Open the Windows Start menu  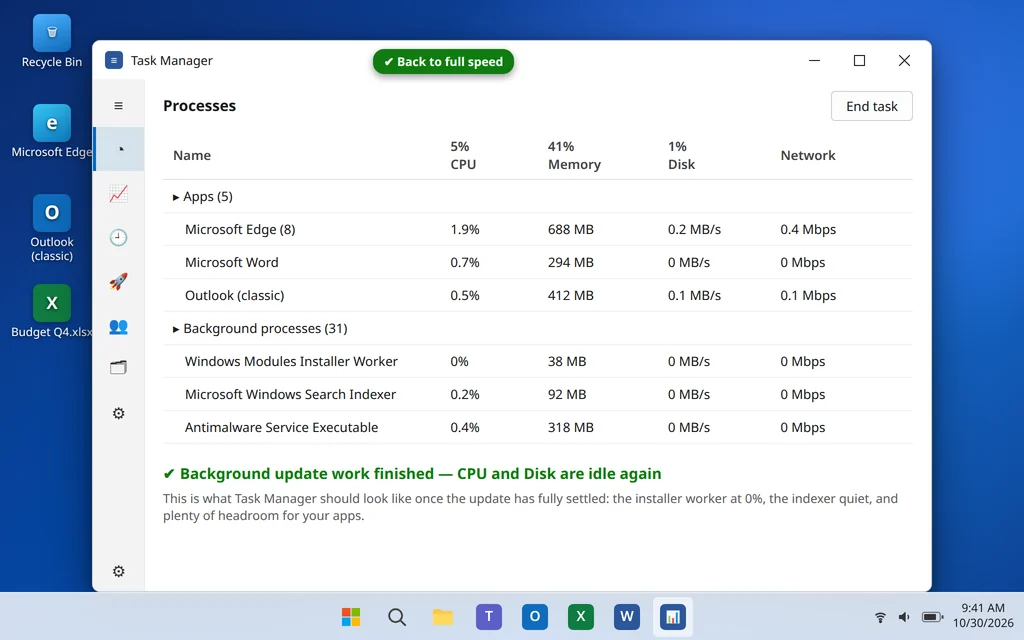coord(351,616)
